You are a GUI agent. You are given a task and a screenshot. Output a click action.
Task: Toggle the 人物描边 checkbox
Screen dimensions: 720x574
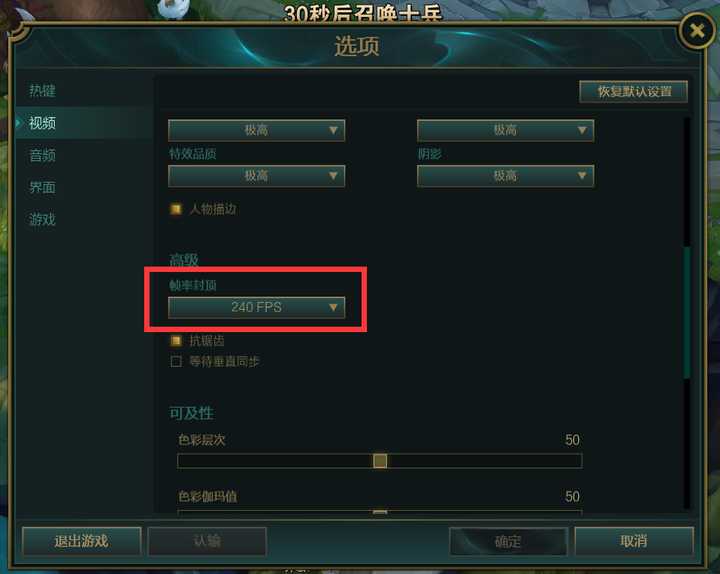coord(175,209)
